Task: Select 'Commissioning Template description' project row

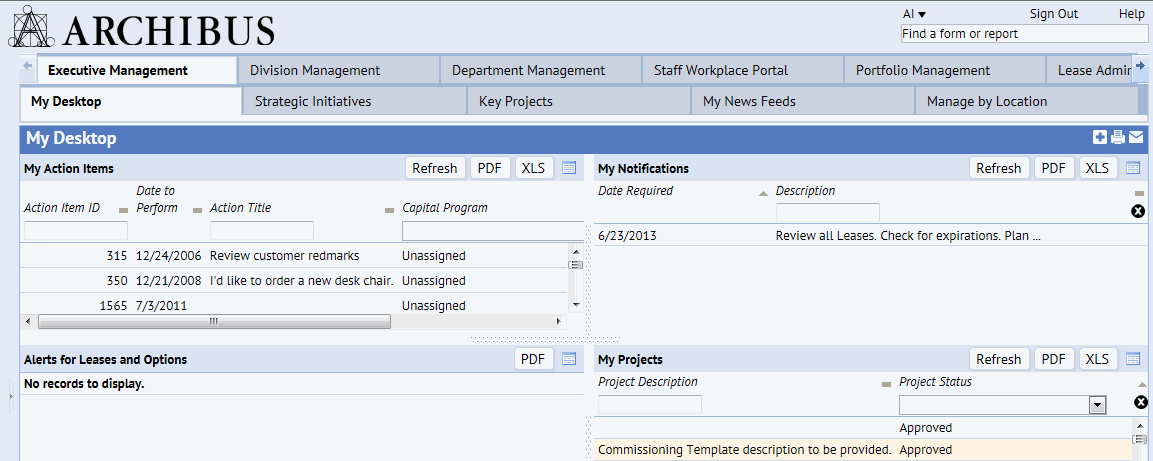Action: (862, 449)
